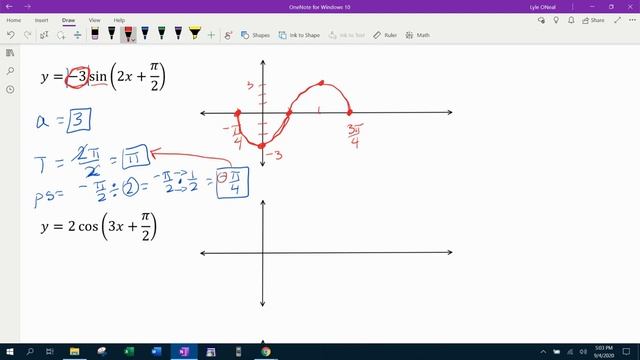The image size is (640, 360).
Task: Choose the Insert or Remove Space tool
Action: [x=78, y=35]
